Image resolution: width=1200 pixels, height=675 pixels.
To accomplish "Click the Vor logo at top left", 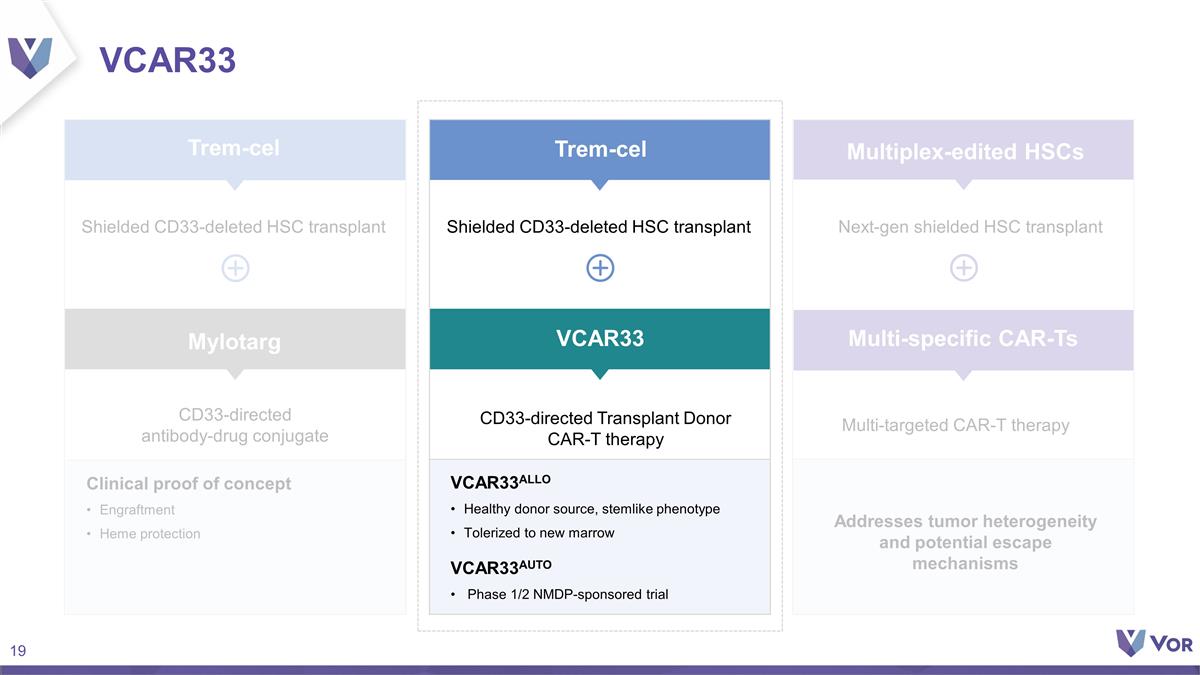I will [x=30, y=57].
